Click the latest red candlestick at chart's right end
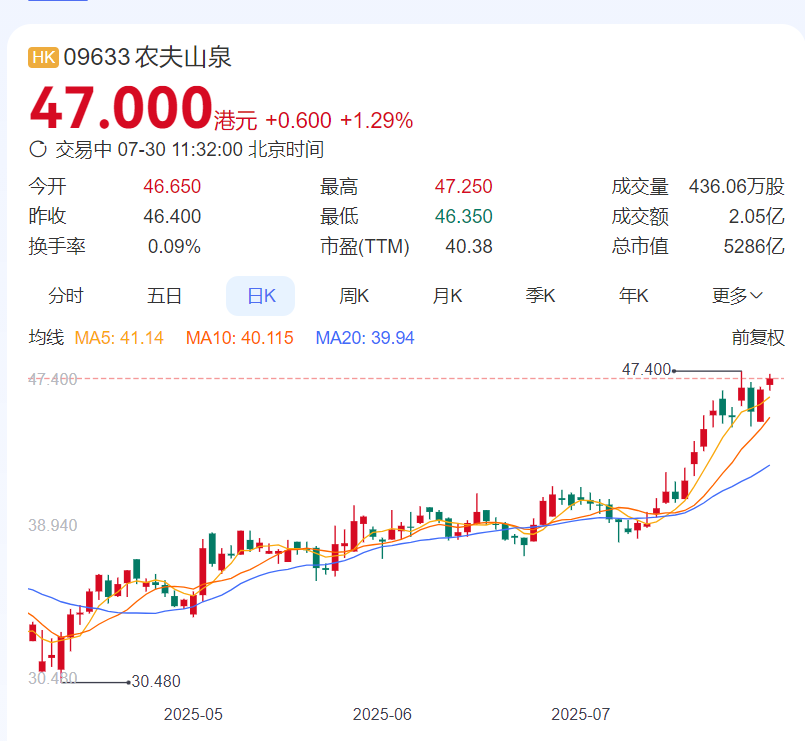Image resolution: width=805 pixels, height=741 pixels. 770,382
